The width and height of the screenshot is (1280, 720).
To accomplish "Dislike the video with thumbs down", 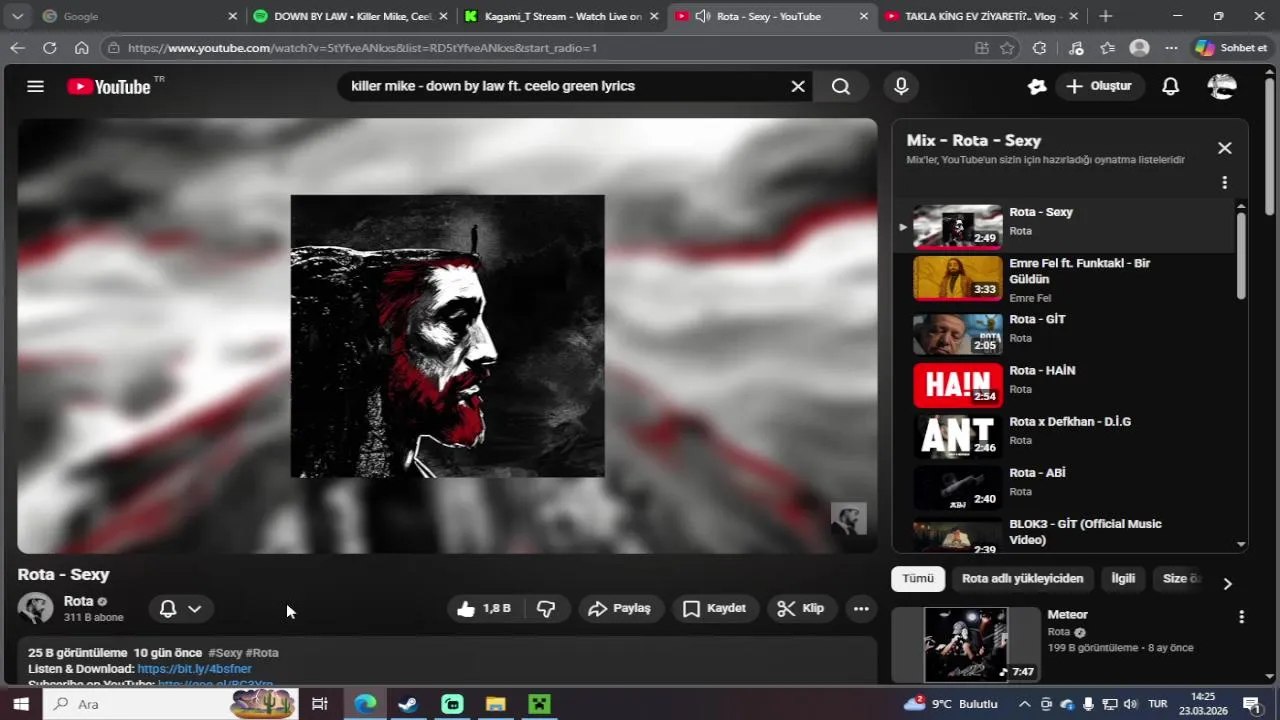I will [x=546, y=608].
